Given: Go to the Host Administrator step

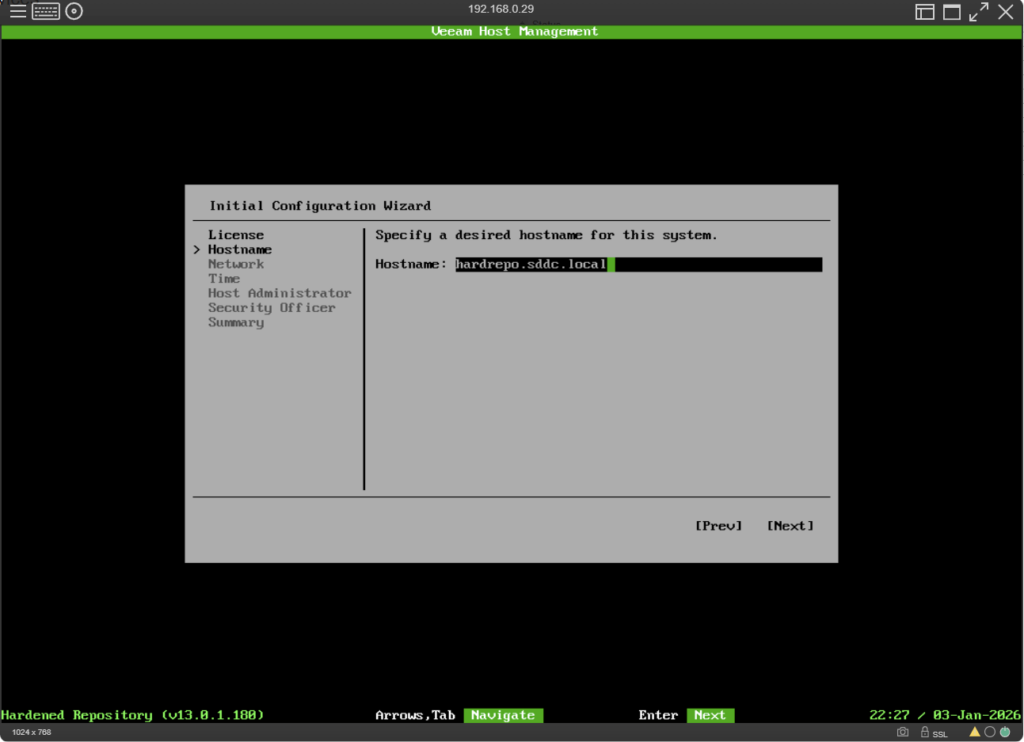Looking at the screenshot, I should coord(279,293).
